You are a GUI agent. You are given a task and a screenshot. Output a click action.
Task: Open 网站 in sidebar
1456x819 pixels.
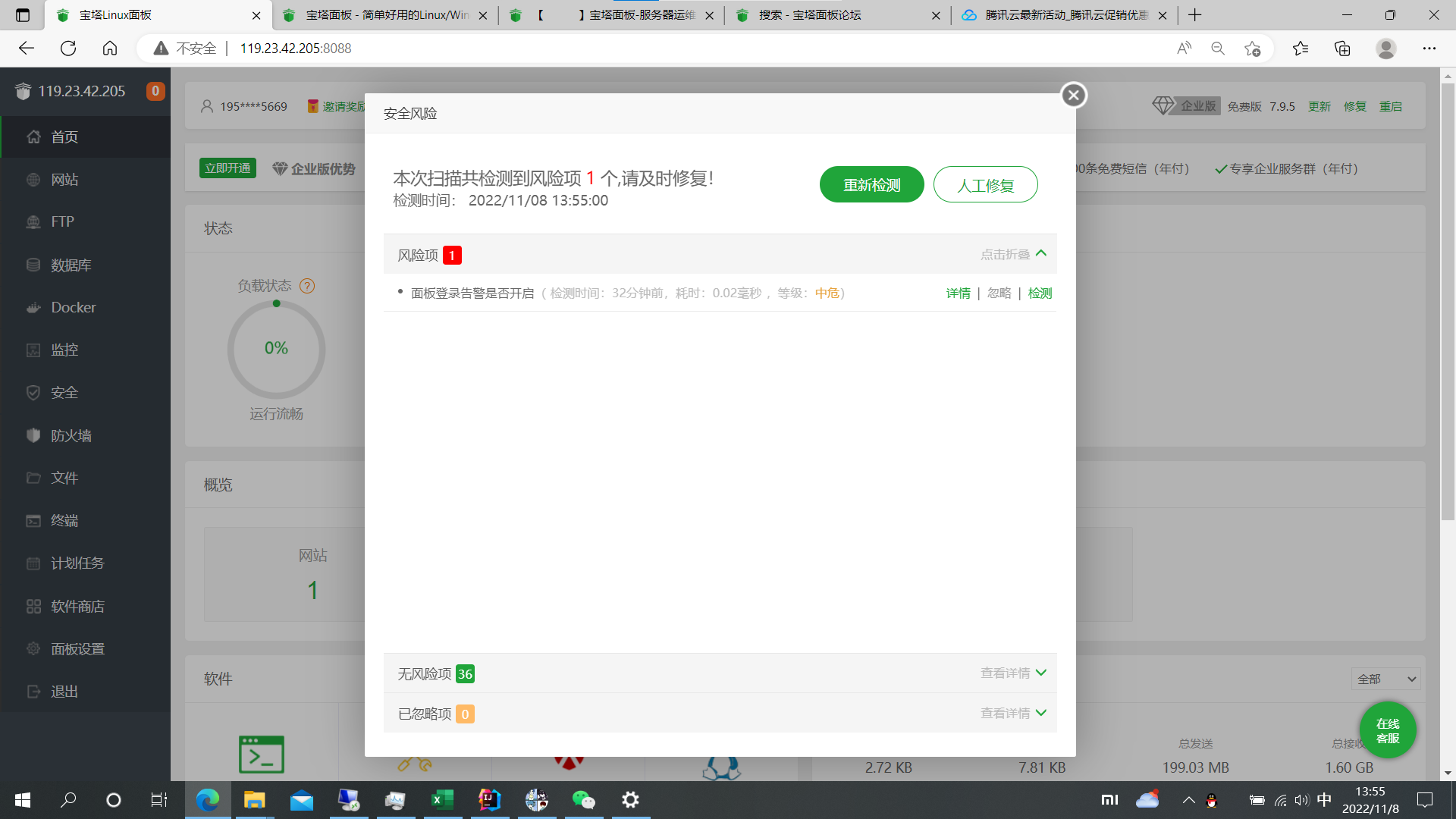tap(85, 180)
